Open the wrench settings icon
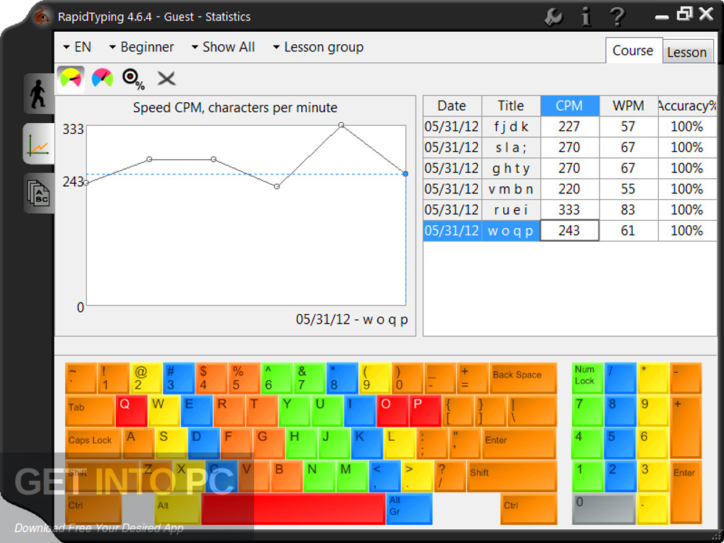This screenshot has height=543, width=724. click(x=554, y=17)
